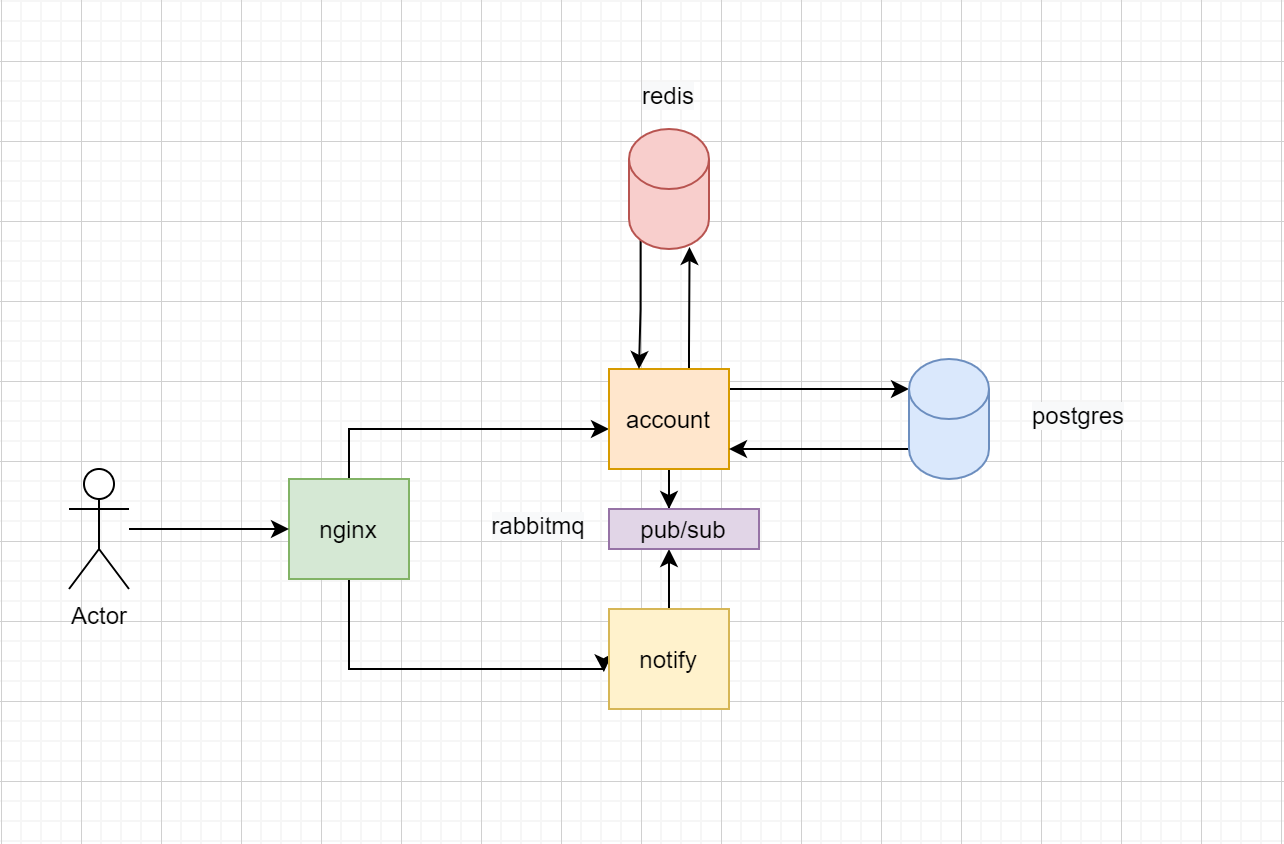Select the arrow from notify to pub/sub
This screenshot has height=844, width=1284.
tap(669, 579)
